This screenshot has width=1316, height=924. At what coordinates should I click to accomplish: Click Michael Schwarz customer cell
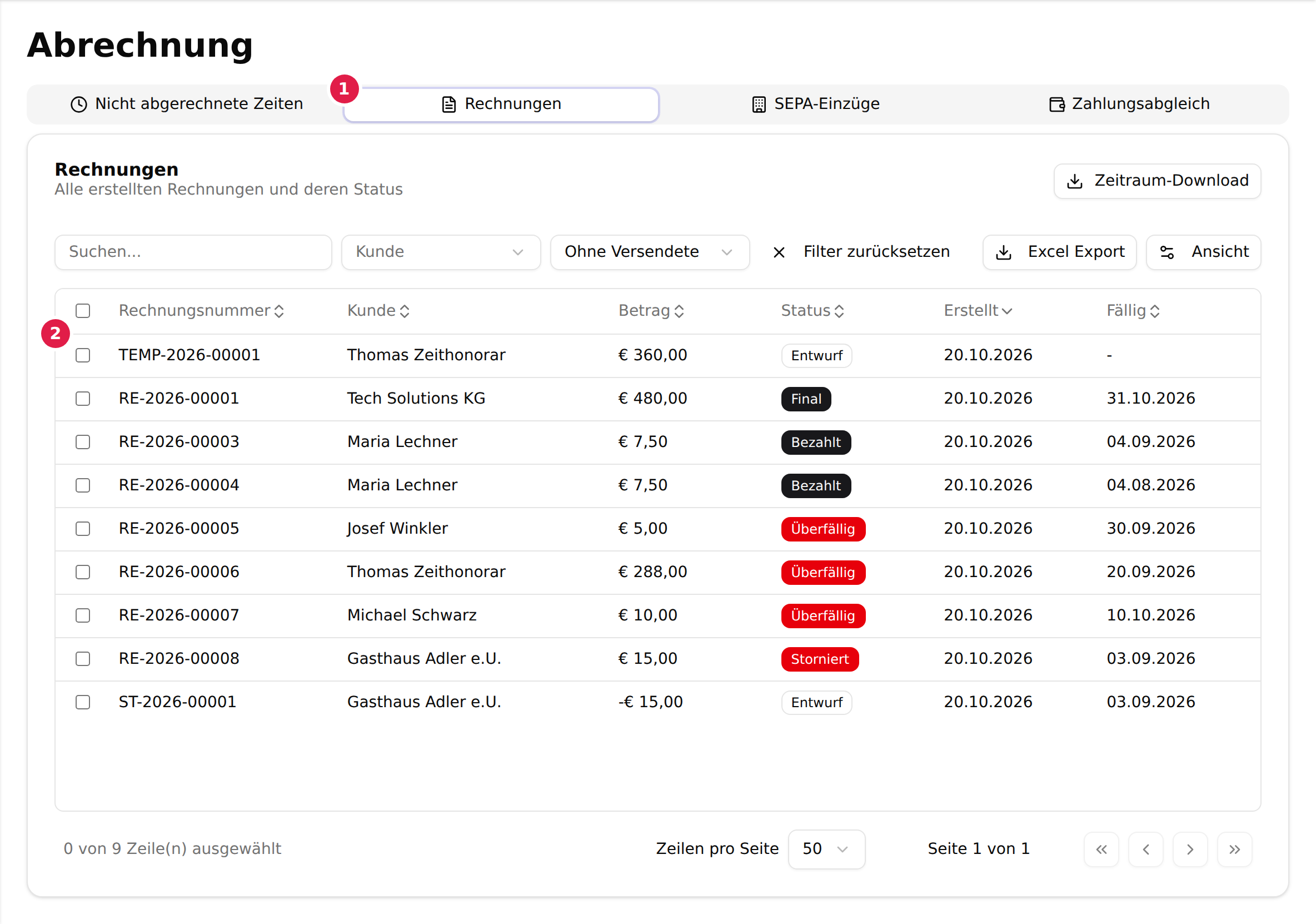(x=412, y=615)
